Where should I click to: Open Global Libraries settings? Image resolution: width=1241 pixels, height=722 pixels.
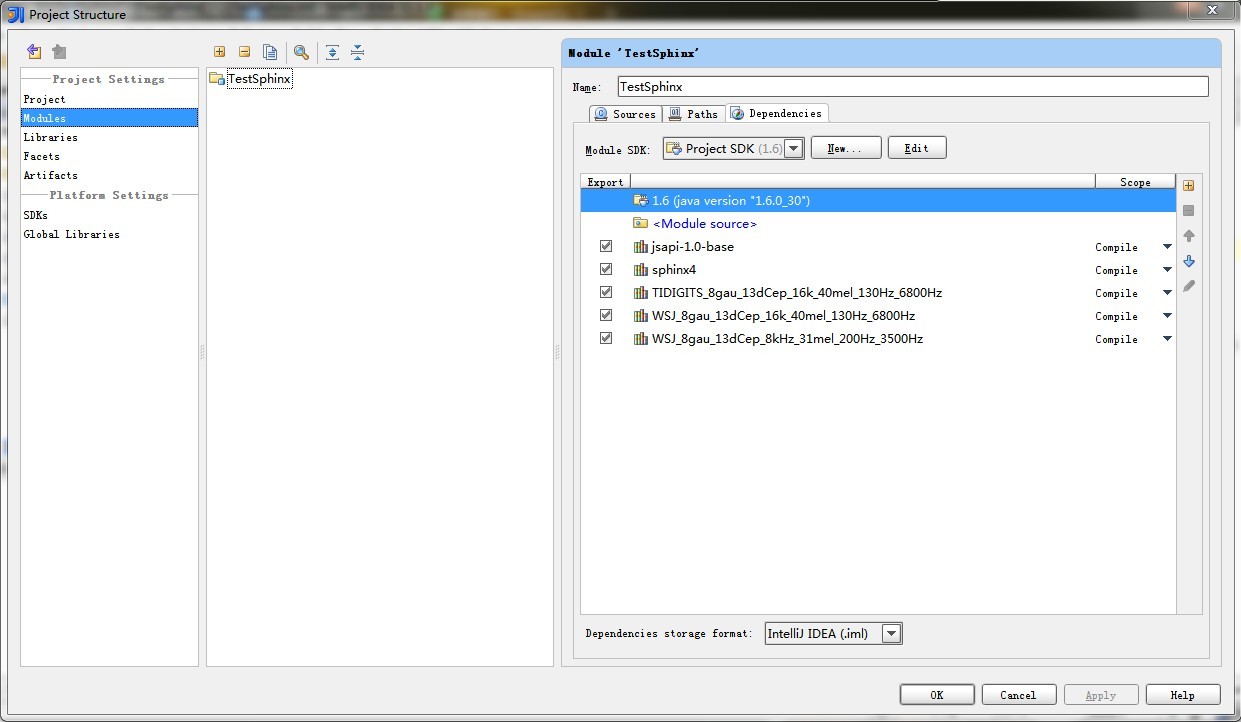click(x=72, y=234)
